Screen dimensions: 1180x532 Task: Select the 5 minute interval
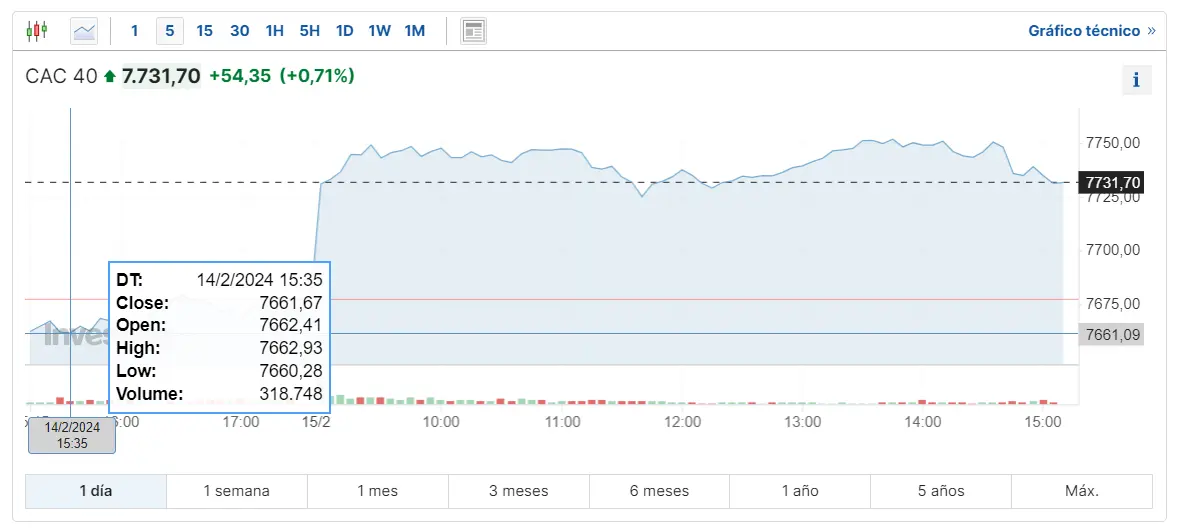point(169,31)
